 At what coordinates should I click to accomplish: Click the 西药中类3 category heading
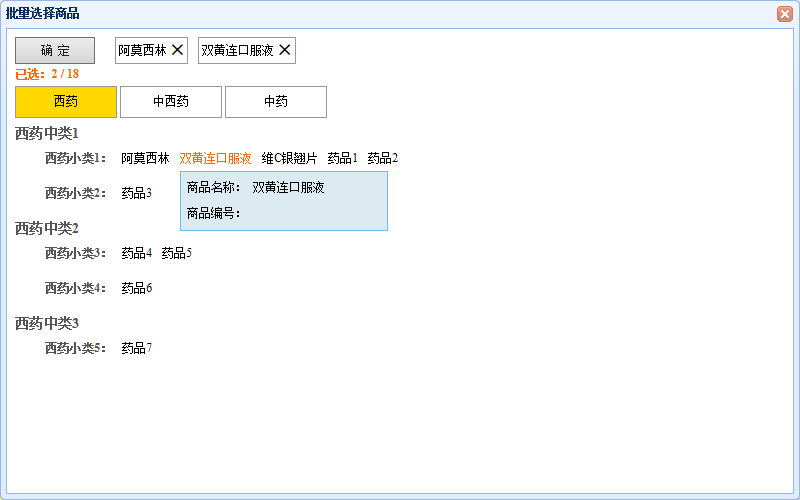click(46, 323)
